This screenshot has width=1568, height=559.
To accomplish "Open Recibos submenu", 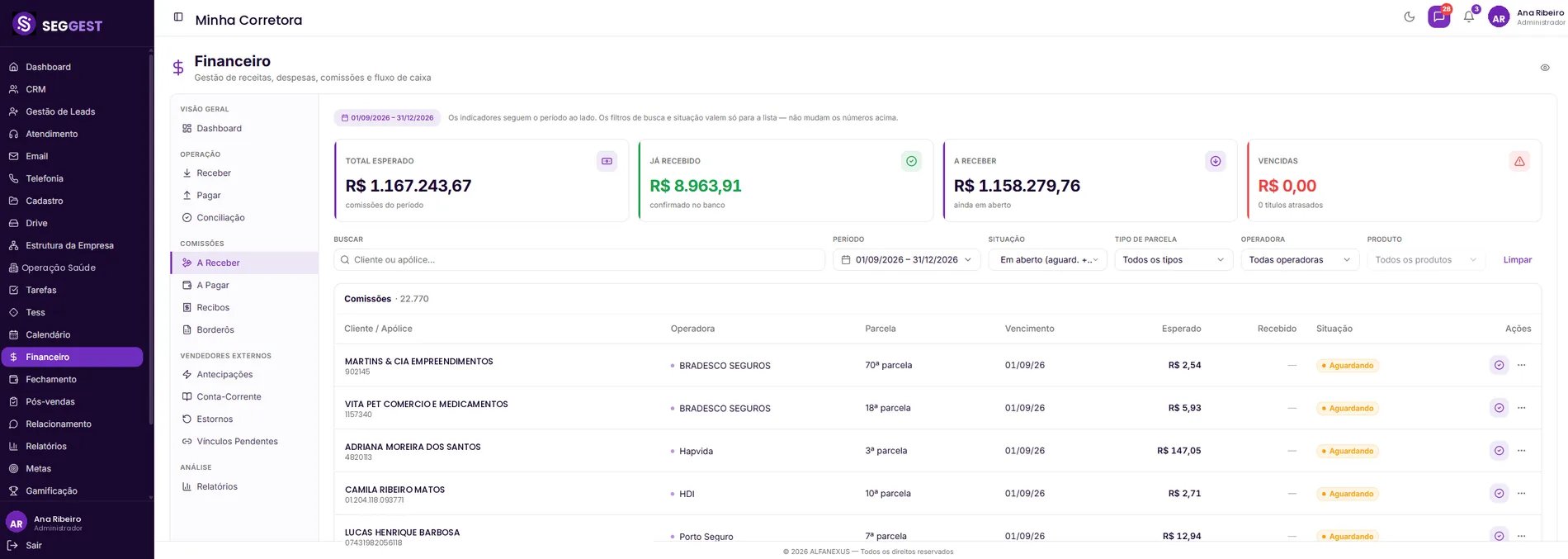I will [x=244, y=307].
